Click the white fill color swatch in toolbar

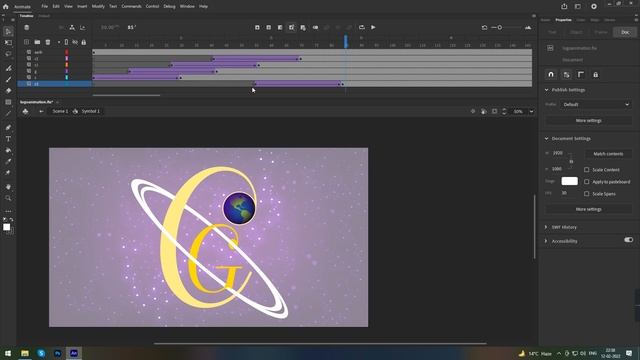(x=7, y=227)
